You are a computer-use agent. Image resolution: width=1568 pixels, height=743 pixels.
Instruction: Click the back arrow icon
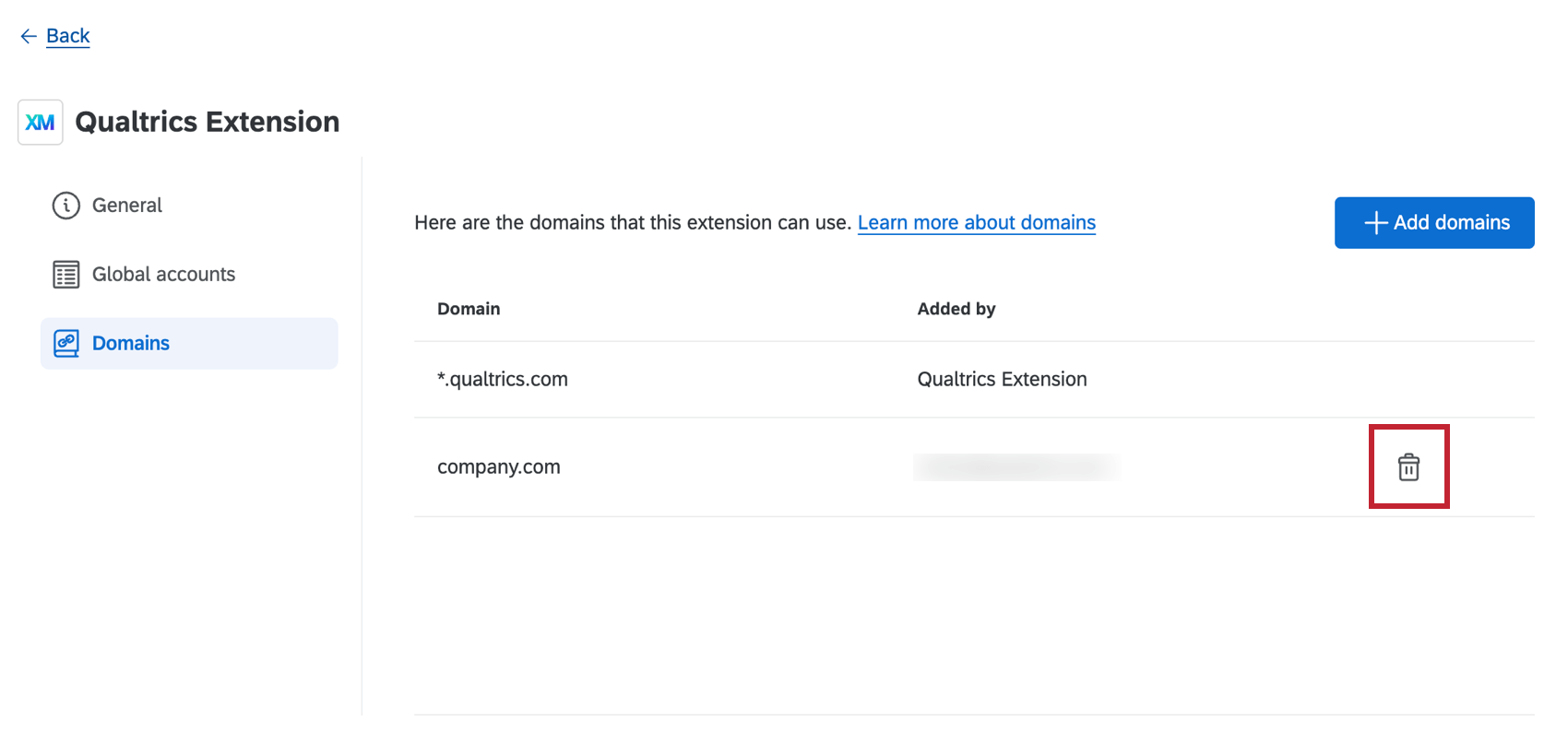[x=28, y=35]
